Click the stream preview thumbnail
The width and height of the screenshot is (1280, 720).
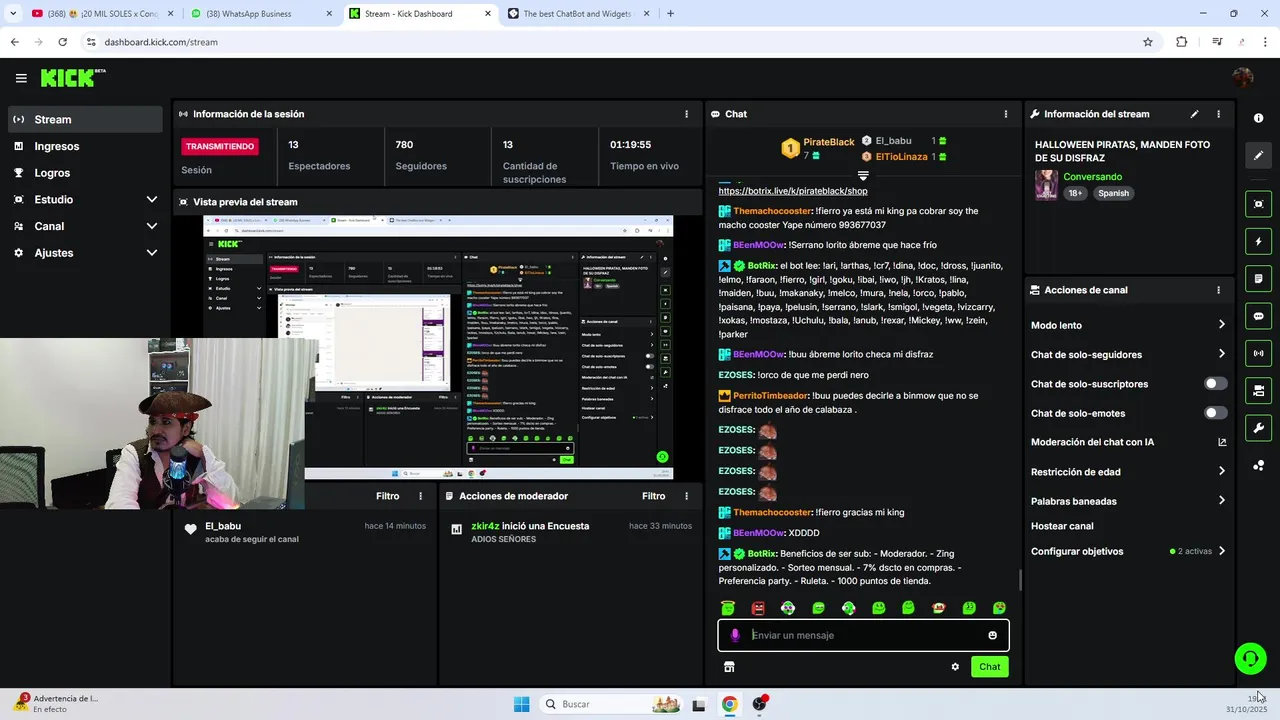coord(438,347)
